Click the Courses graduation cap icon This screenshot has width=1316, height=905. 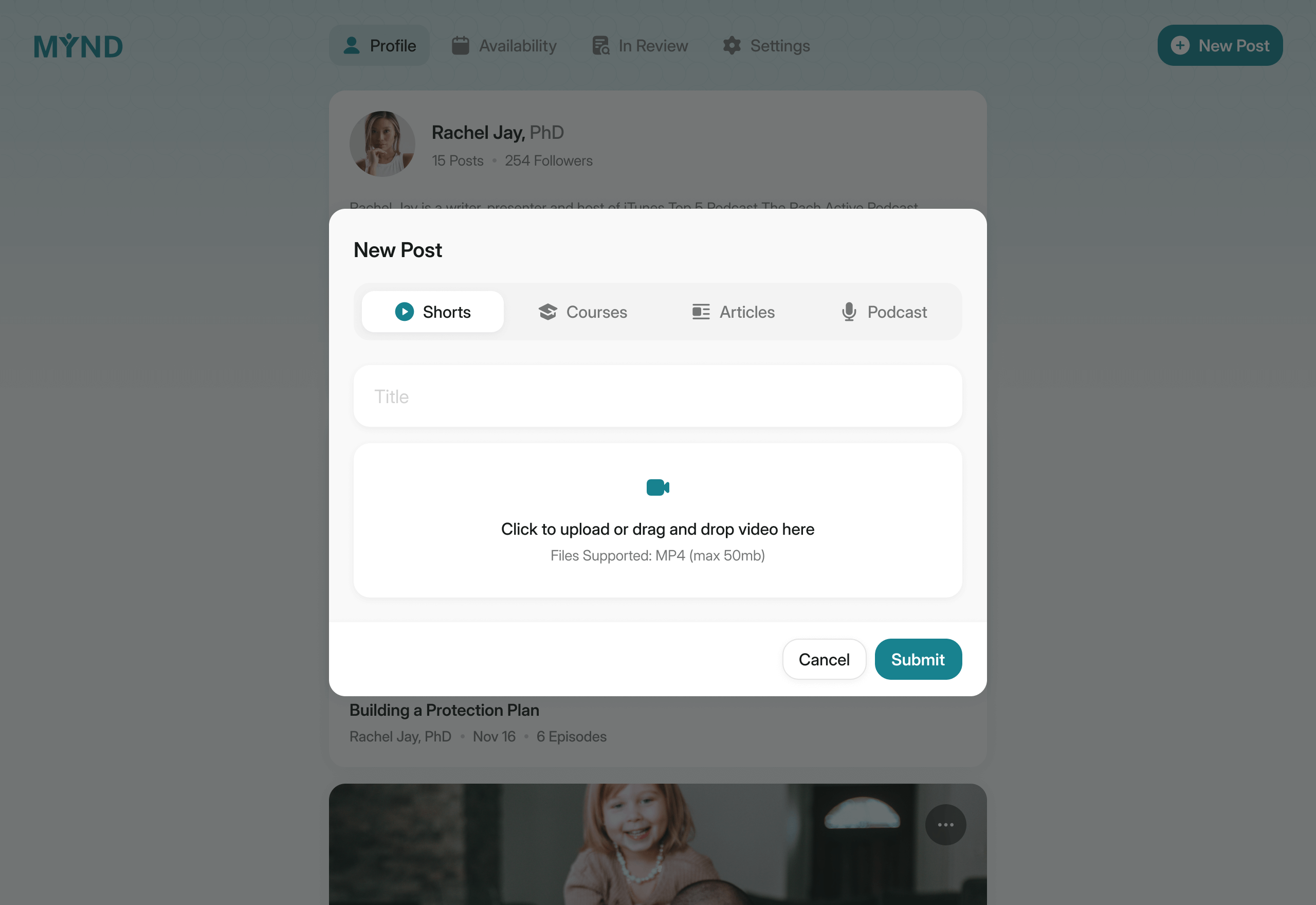pos(547,312)
